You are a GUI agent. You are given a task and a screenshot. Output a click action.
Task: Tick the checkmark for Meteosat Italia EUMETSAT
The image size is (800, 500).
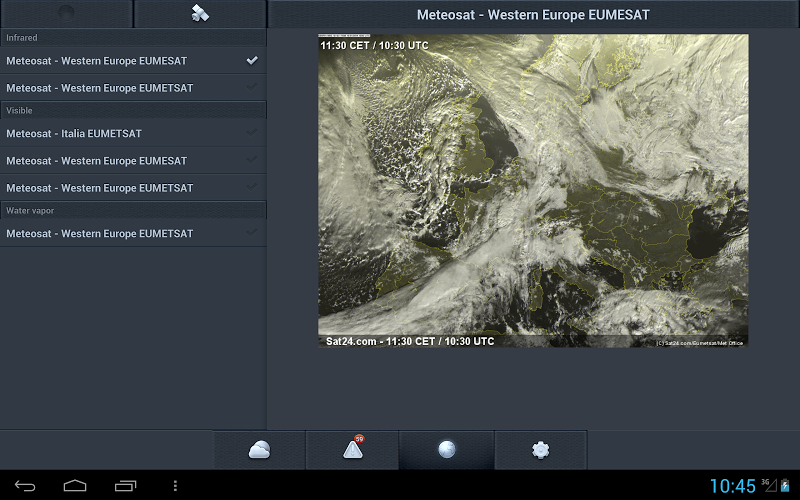252,133
